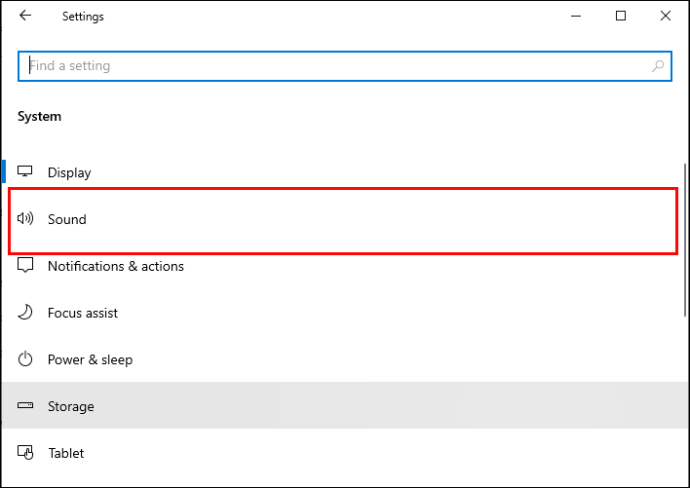Screen dimensions: 690x488
Task: Open the Display settings page
Action: point(343,172)
